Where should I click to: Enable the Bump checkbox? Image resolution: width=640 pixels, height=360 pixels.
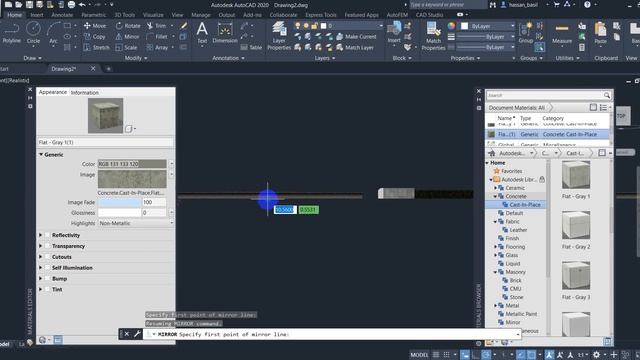pos(47,278)
